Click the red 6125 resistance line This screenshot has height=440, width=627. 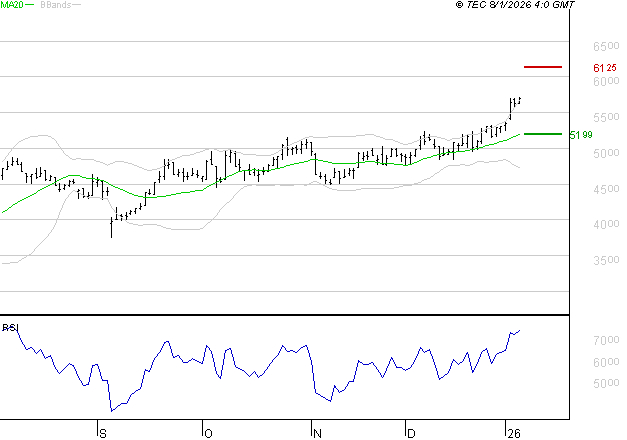coord(543,67)
